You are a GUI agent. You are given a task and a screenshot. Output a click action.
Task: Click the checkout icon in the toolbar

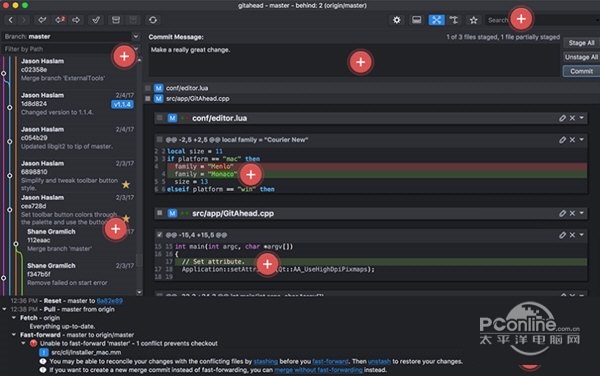[96, 20]
